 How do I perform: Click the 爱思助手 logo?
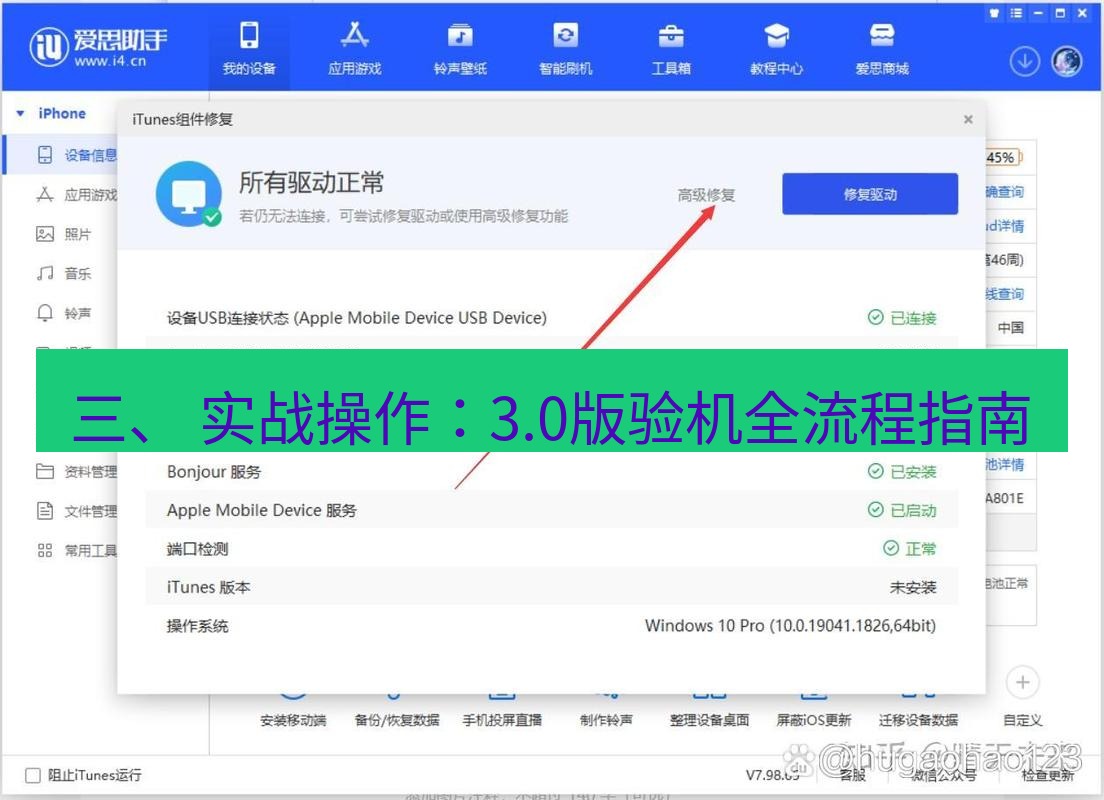(99, 46)
